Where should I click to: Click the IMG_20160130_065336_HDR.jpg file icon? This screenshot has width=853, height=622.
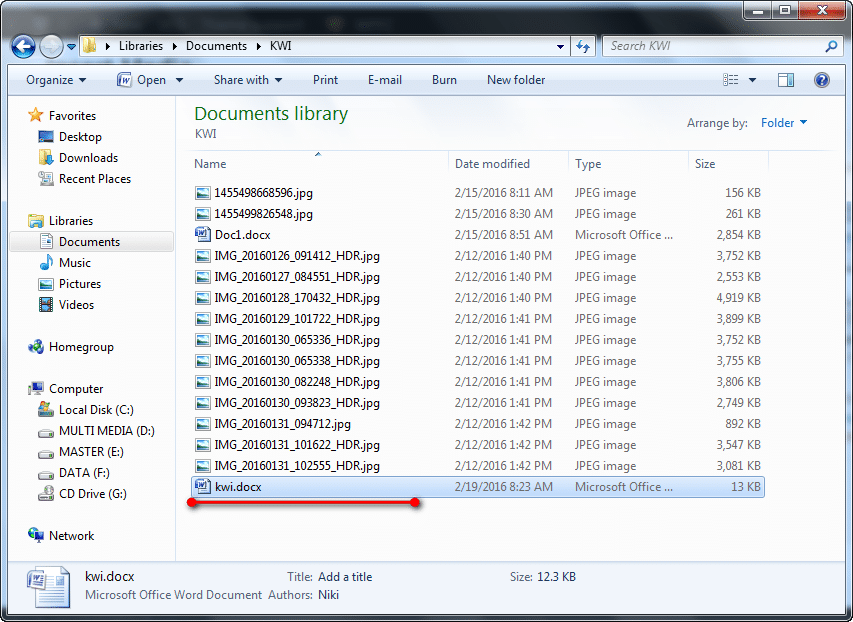203,340
